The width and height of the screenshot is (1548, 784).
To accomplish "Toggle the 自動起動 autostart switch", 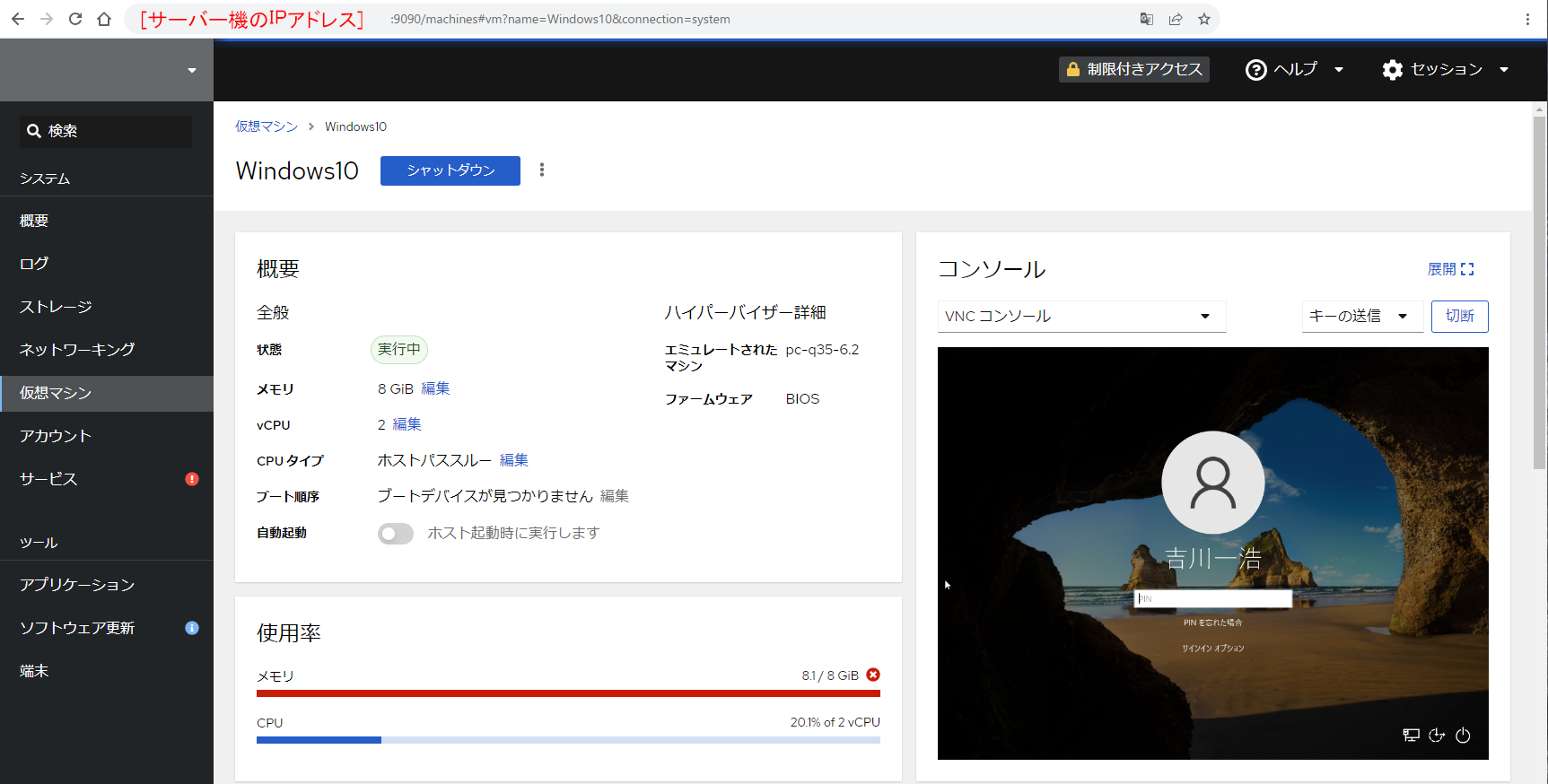I will [x=396, y=534].
